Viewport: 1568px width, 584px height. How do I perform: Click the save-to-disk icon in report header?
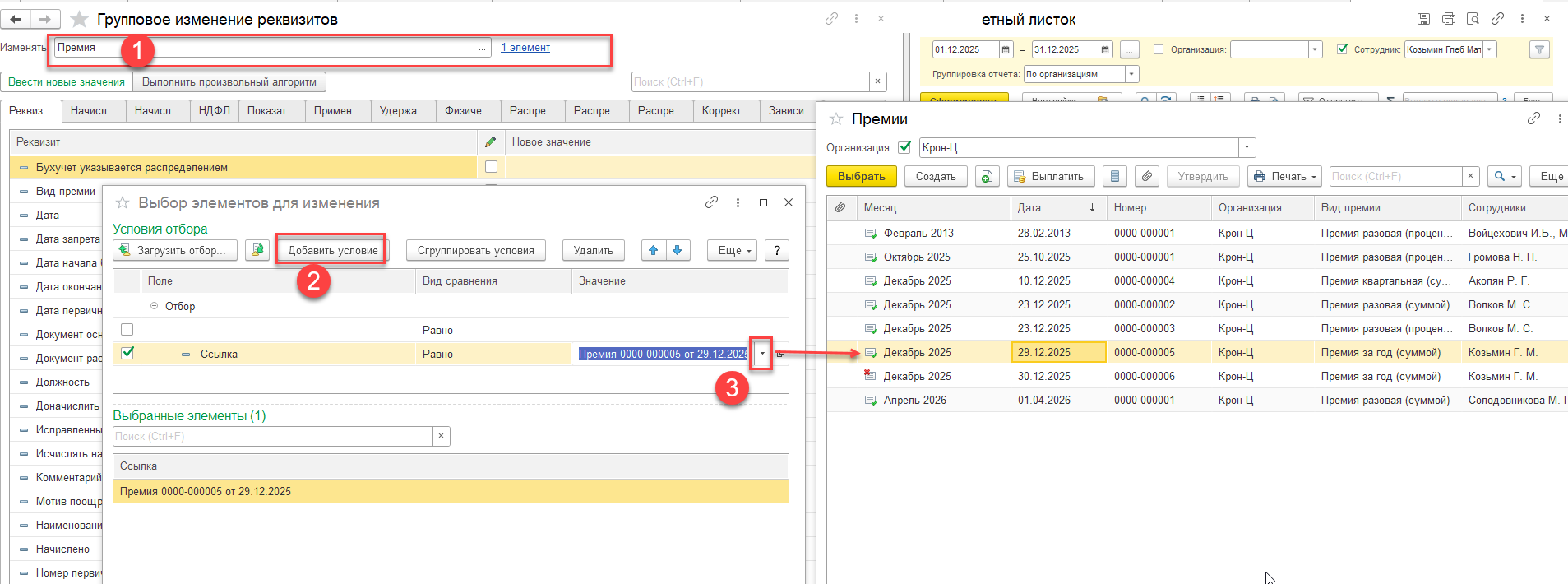(x=1423, y=19)
